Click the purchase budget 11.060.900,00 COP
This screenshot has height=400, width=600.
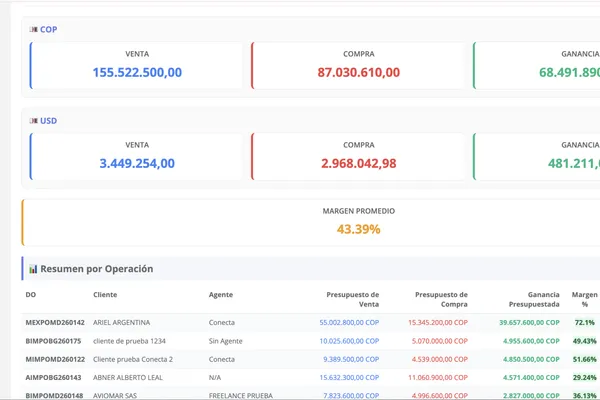[x=438, y=377]
